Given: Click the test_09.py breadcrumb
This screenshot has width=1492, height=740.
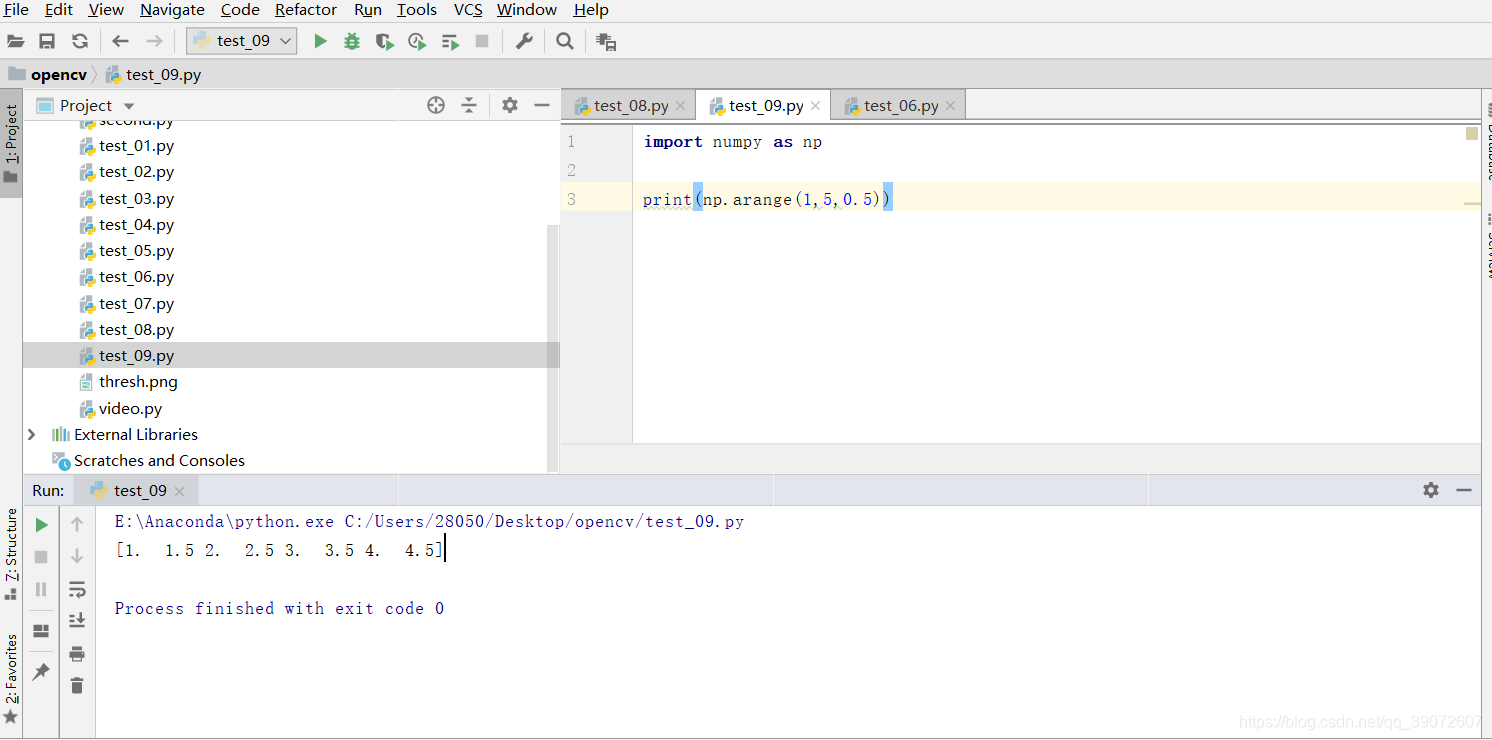Looking at the screenshot, I should pos(154,74).
